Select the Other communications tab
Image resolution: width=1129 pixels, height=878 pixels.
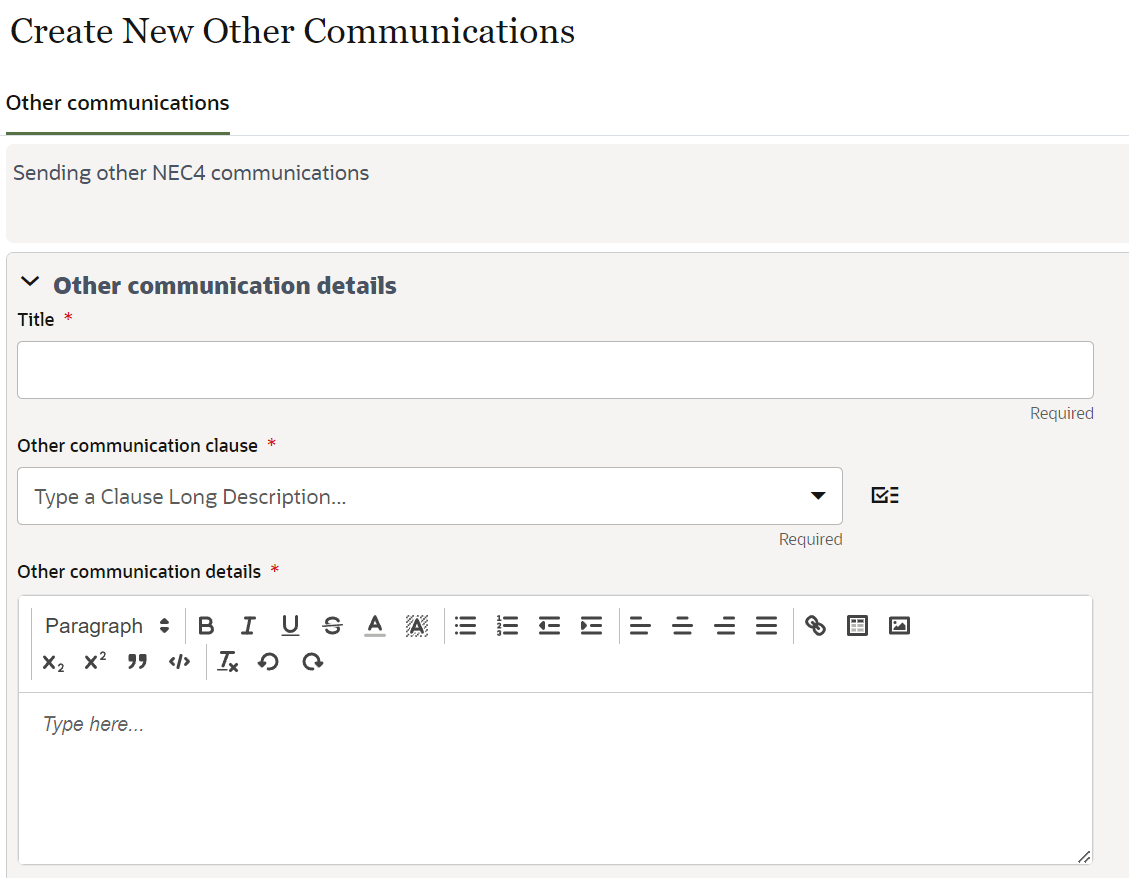(x=117, y=102)
